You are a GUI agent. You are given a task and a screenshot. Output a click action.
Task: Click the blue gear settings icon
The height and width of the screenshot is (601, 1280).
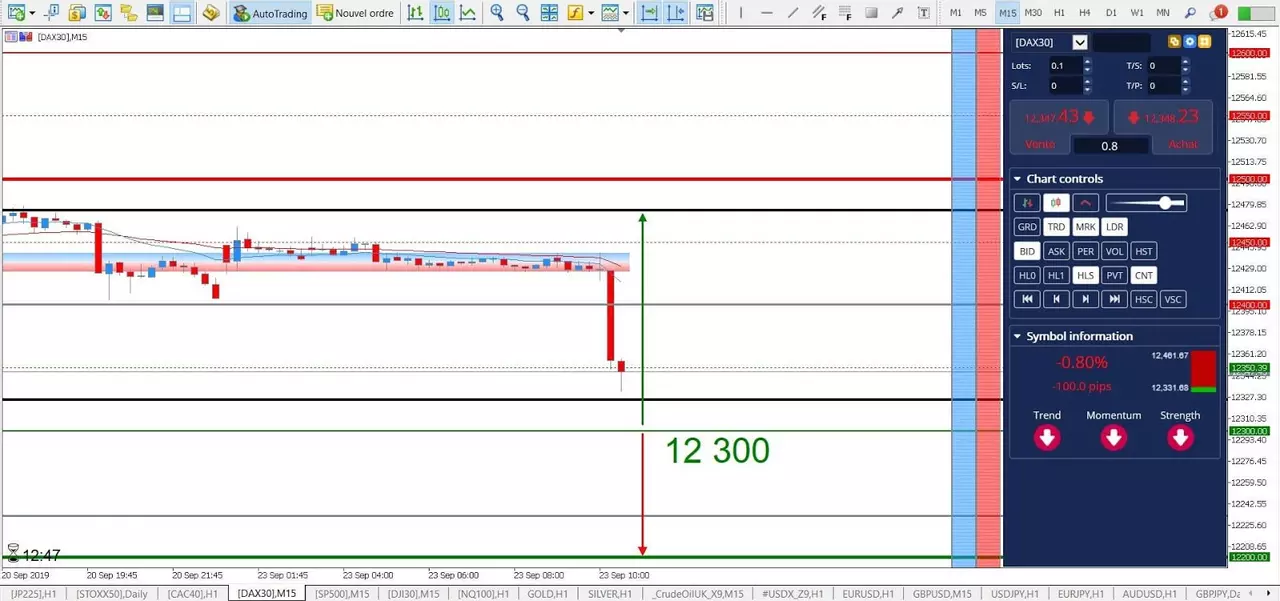pyautogui.click(x=1190, y=42)
